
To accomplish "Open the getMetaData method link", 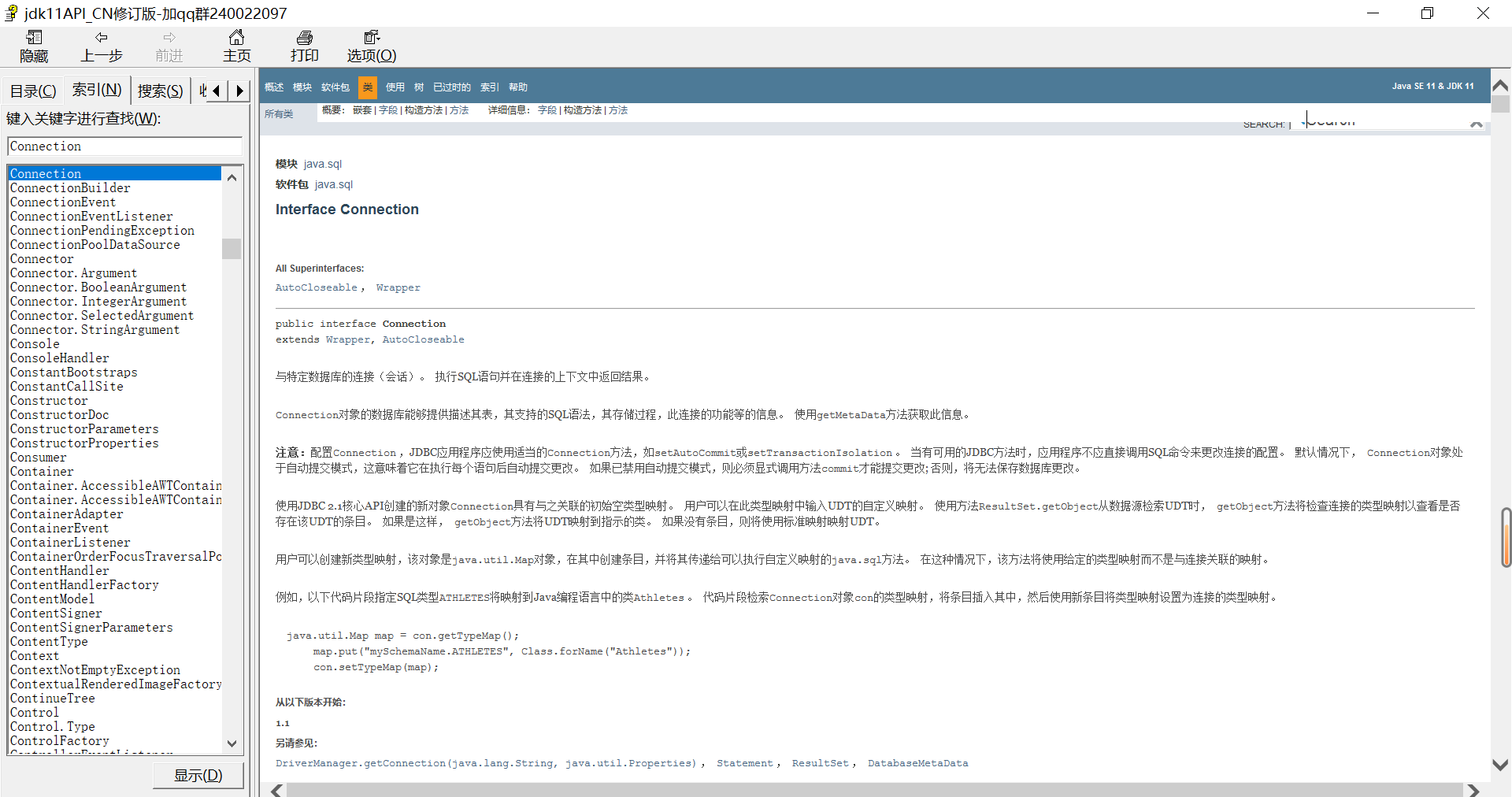I will click(x=851, y=415).
